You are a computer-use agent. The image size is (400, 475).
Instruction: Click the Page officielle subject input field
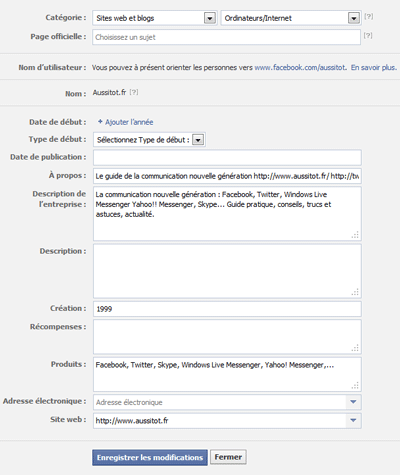[227, 37]
